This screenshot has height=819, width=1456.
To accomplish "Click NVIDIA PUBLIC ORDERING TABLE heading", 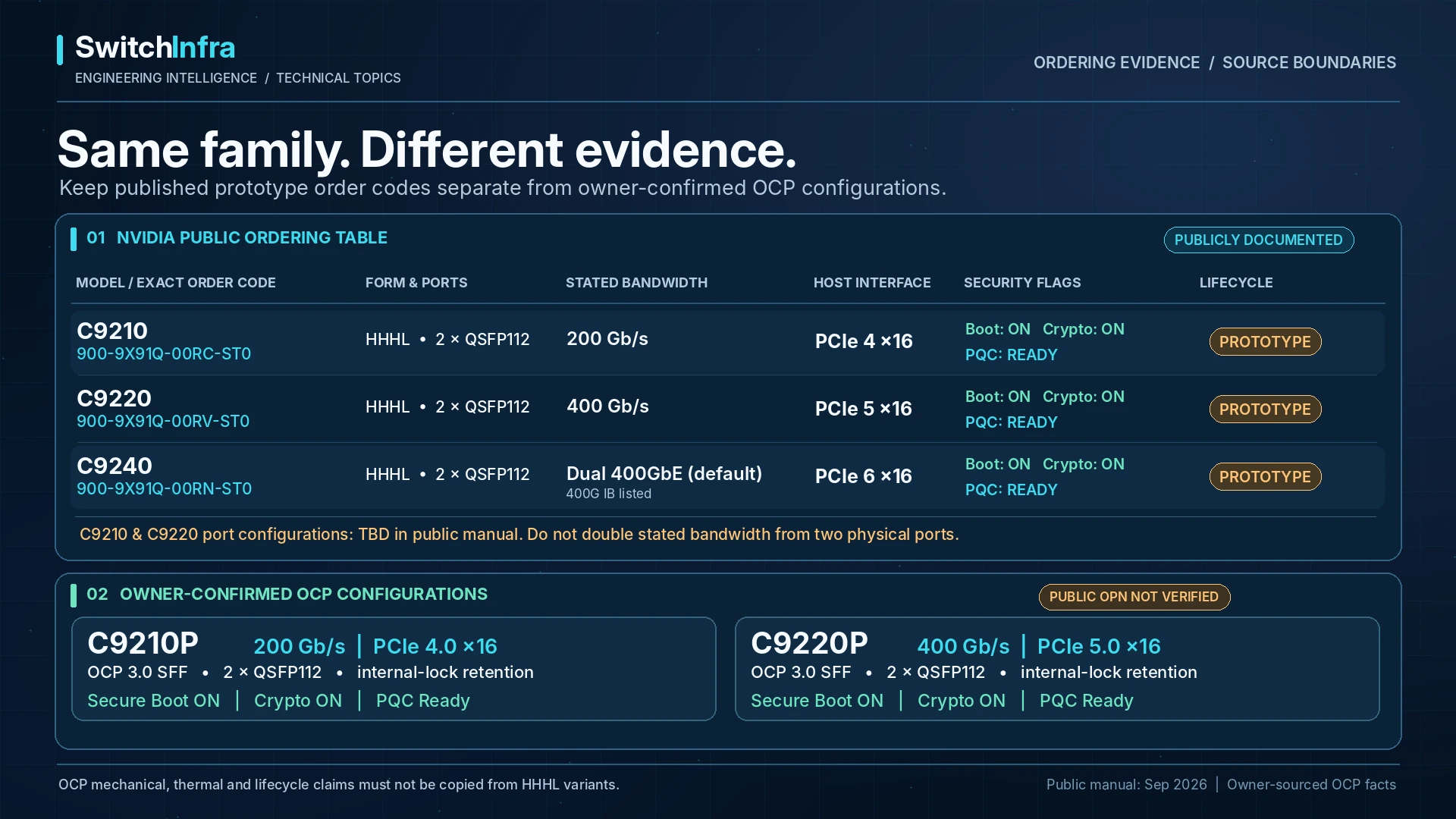I will coord(252,237).
